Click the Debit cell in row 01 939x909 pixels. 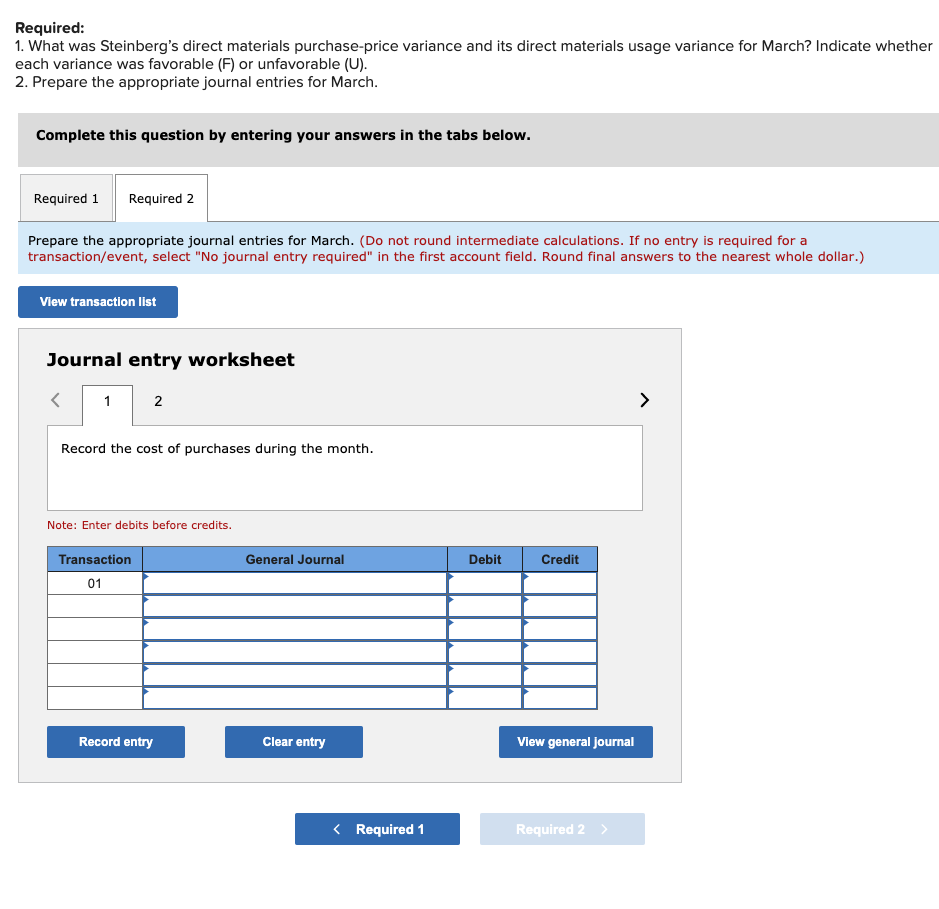tap(485, 583)
